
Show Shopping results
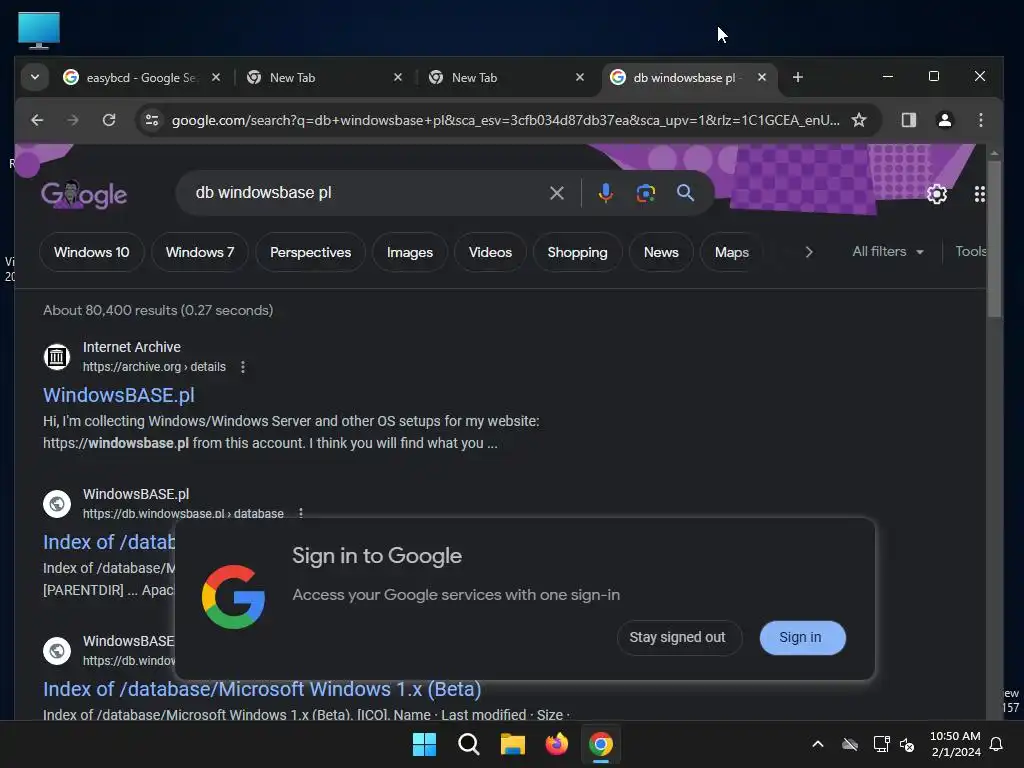tap(577, 252)
